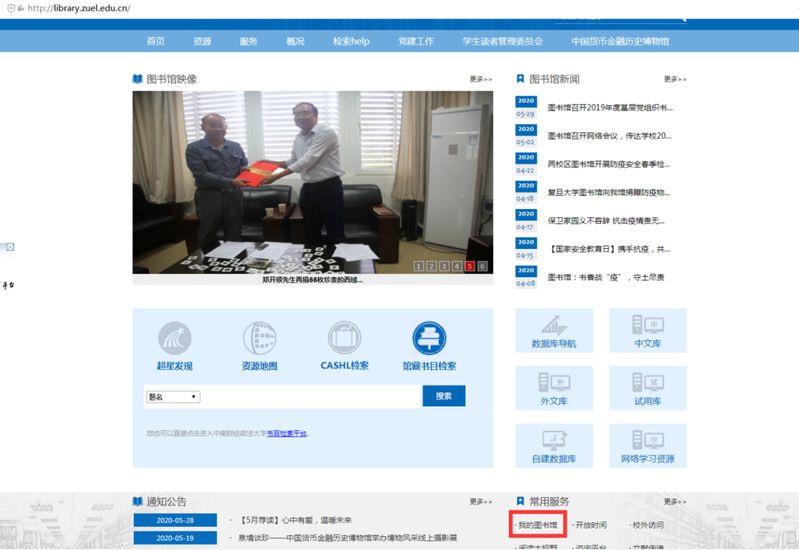Open notice 【5月荐读】心中有爱，温暖未来
The height and width of the screenshot is (550, 799).
click(296, 520)
